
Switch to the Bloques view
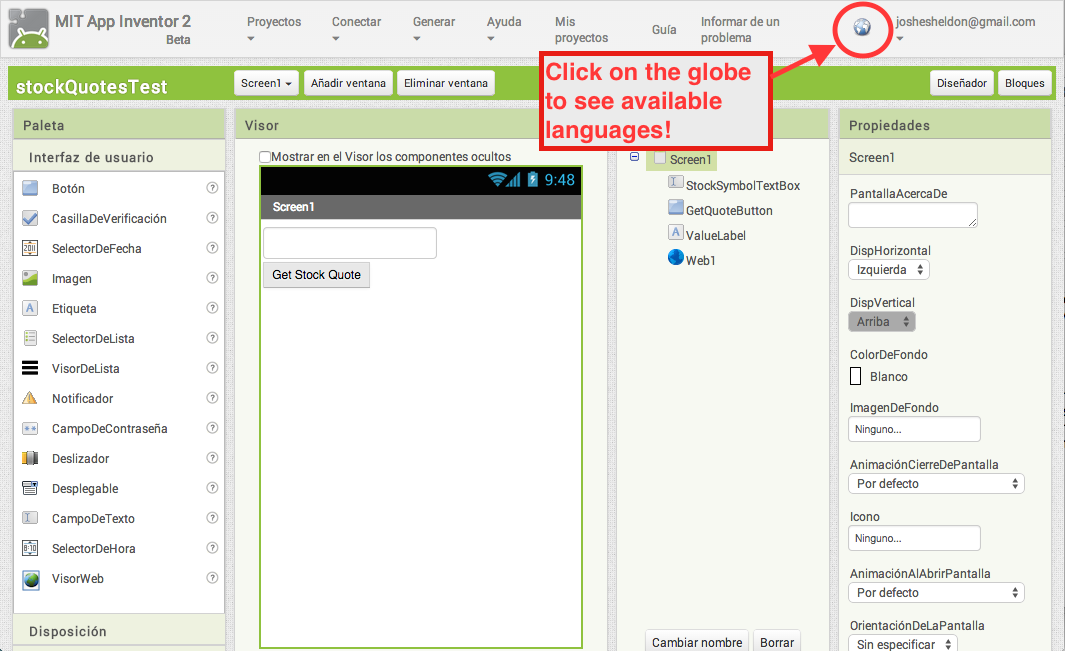pyautogui.click(x=1025, y=83)
